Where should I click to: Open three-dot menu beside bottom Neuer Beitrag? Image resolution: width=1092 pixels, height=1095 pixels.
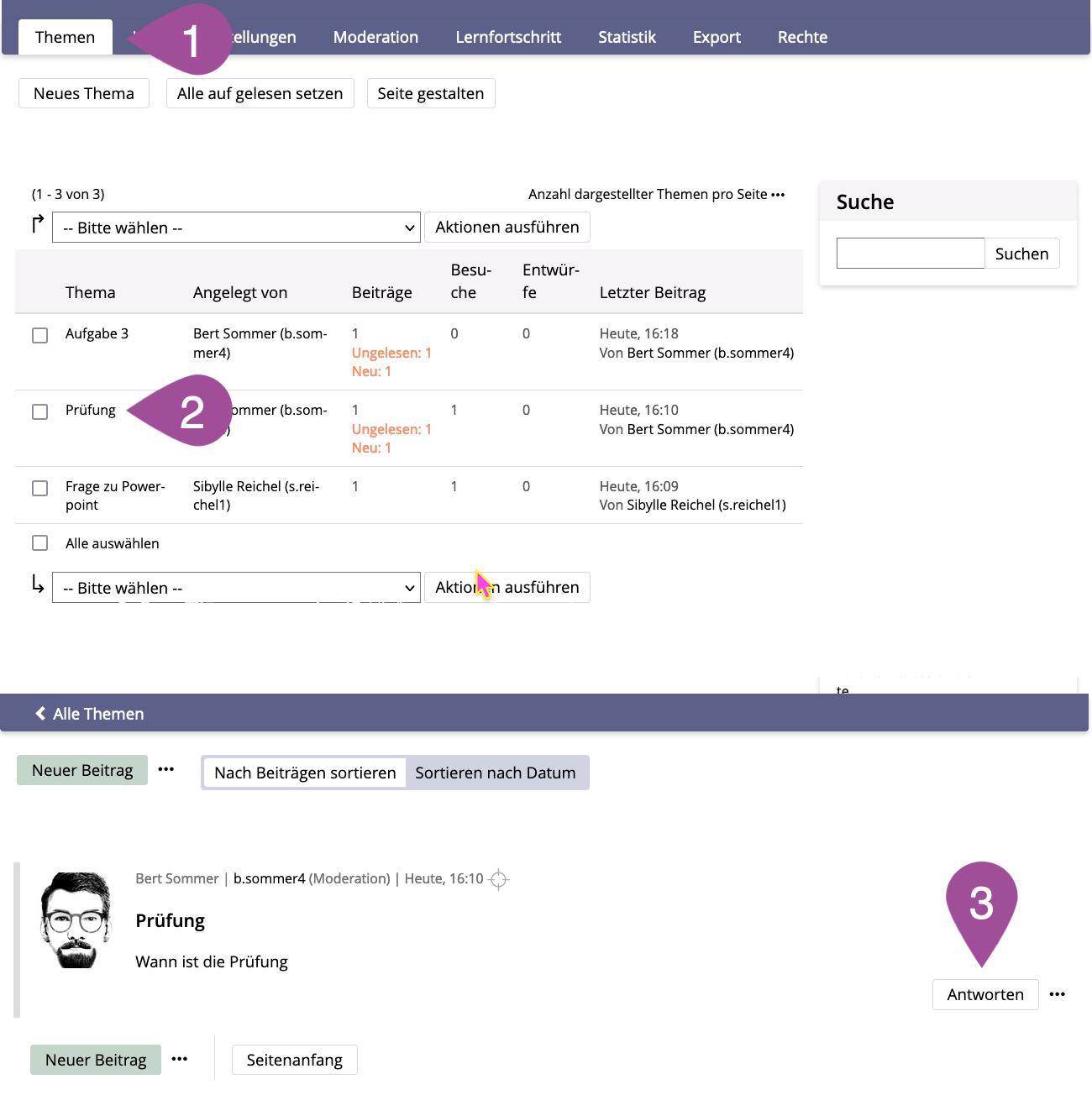coord(180,1059)
